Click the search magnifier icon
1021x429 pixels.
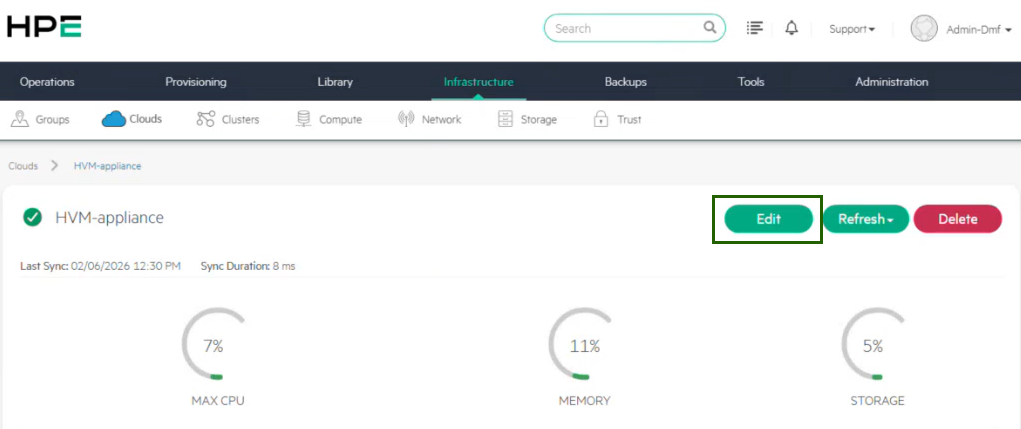(x=710, y=28)
